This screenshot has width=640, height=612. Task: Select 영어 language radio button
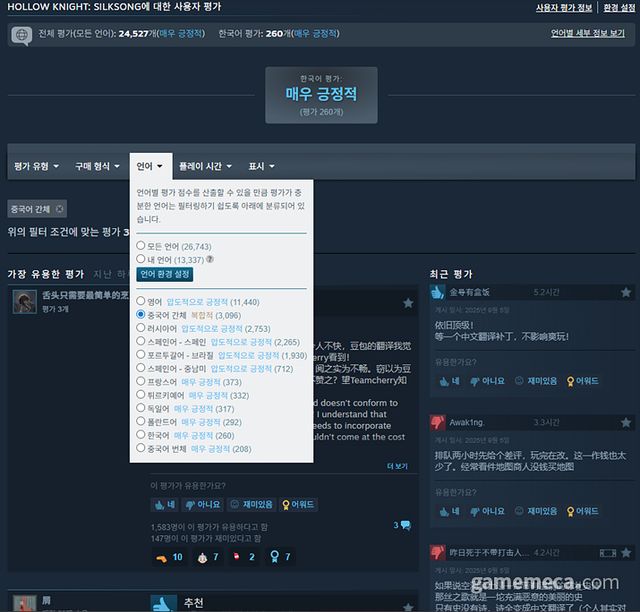141,301
